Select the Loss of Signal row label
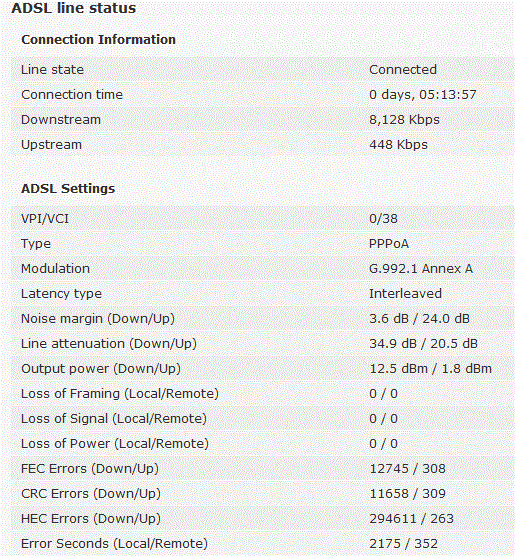This screenshot has width=515, height=556. [x=114, y=418]
